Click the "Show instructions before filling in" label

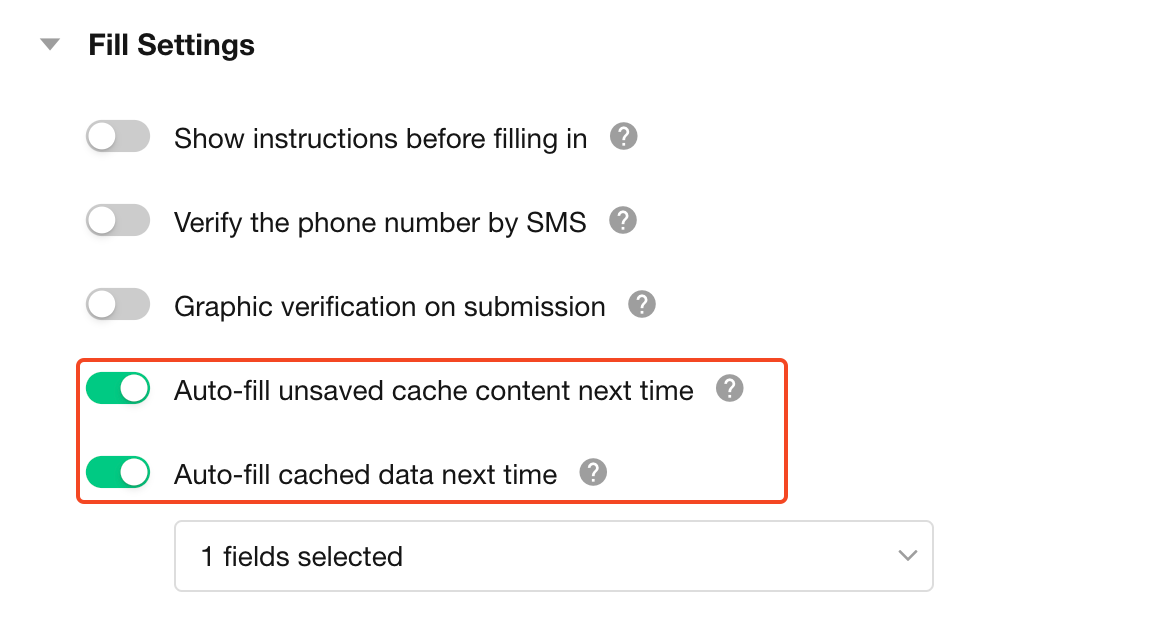click(380, 138)
